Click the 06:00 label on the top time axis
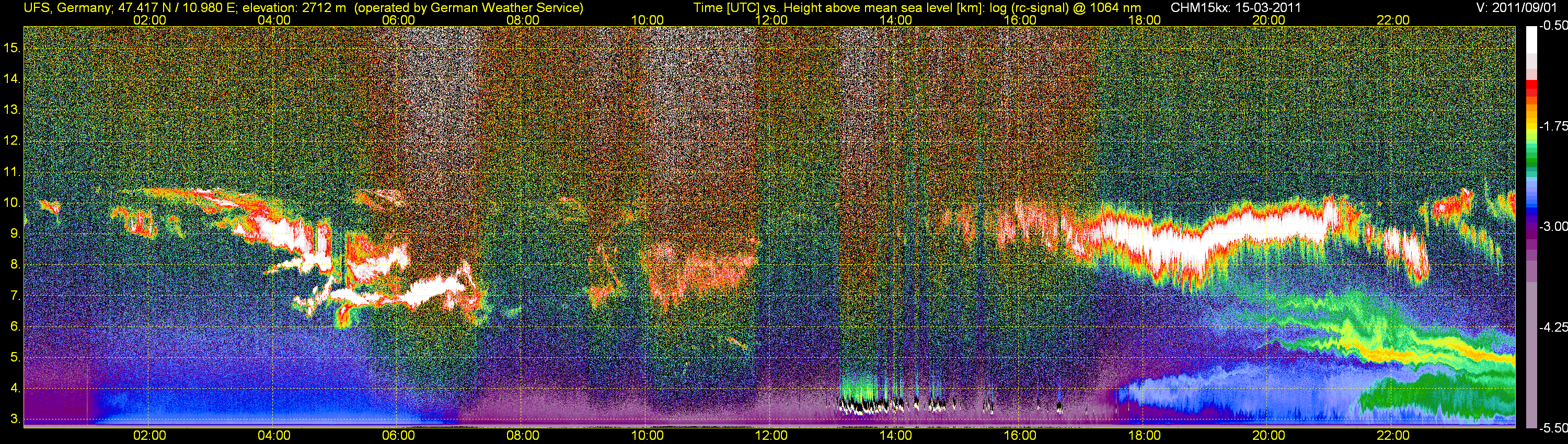The image size is (1568, 444). point(398,20)
